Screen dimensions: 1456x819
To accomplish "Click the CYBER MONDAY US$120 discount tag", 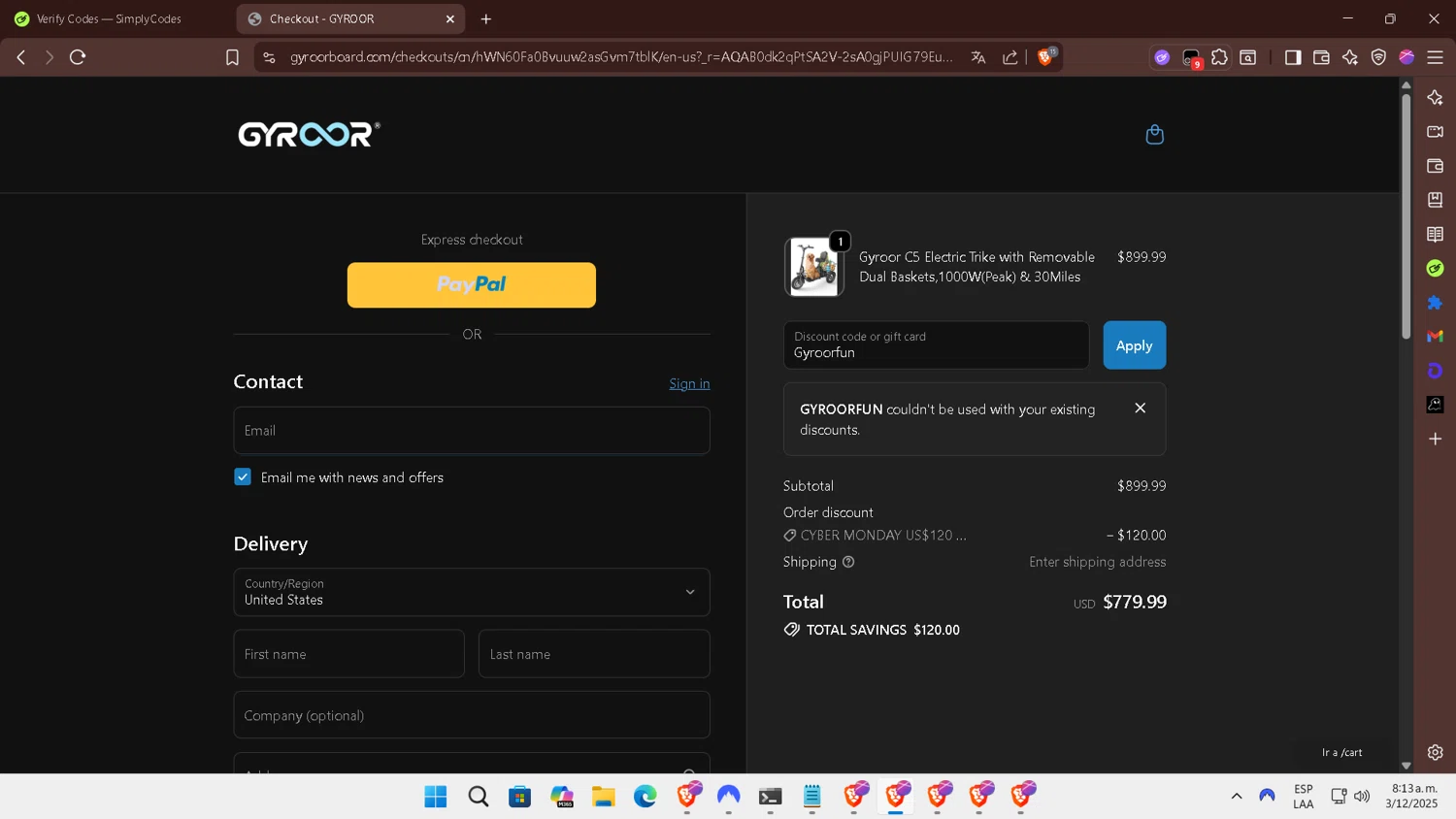I will click(875, 536).
